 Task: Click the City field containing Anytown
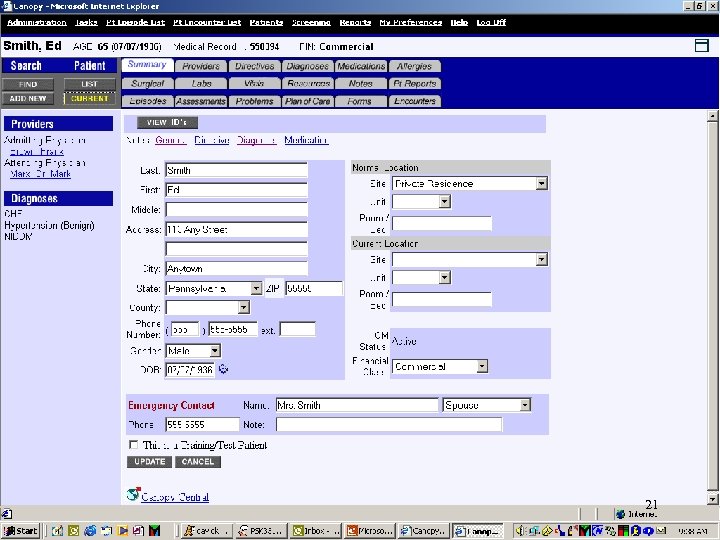[236, 269]
